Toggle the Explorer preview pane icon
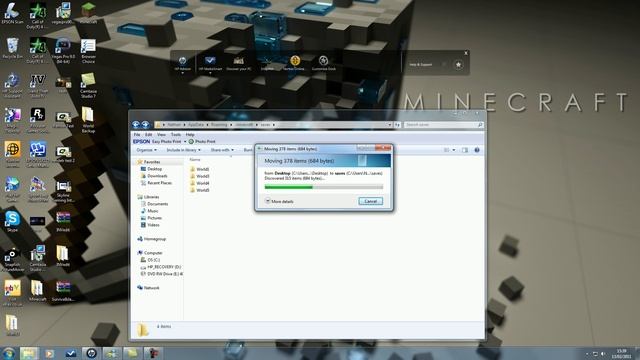The height and width of the screenshot is (360, 640). 465,150
